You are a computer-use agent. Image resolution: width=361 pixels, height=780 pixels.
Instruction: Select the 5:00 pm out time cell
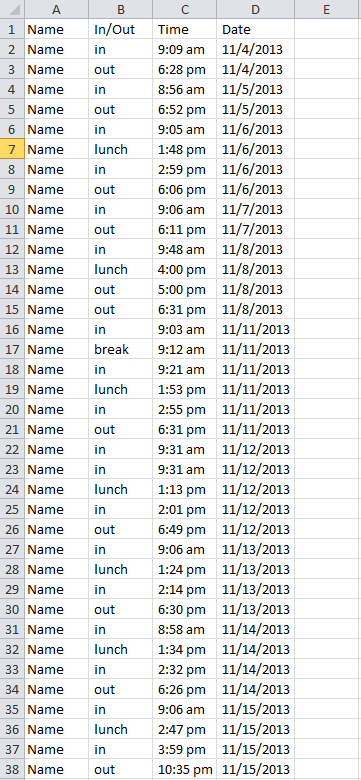pyautogui.click(x=185, y=289)
